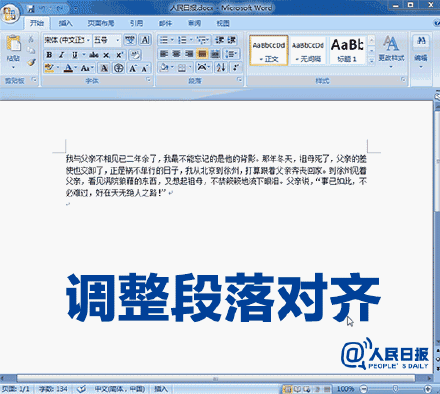Click the Decrease Indent icon

point(219,40)
